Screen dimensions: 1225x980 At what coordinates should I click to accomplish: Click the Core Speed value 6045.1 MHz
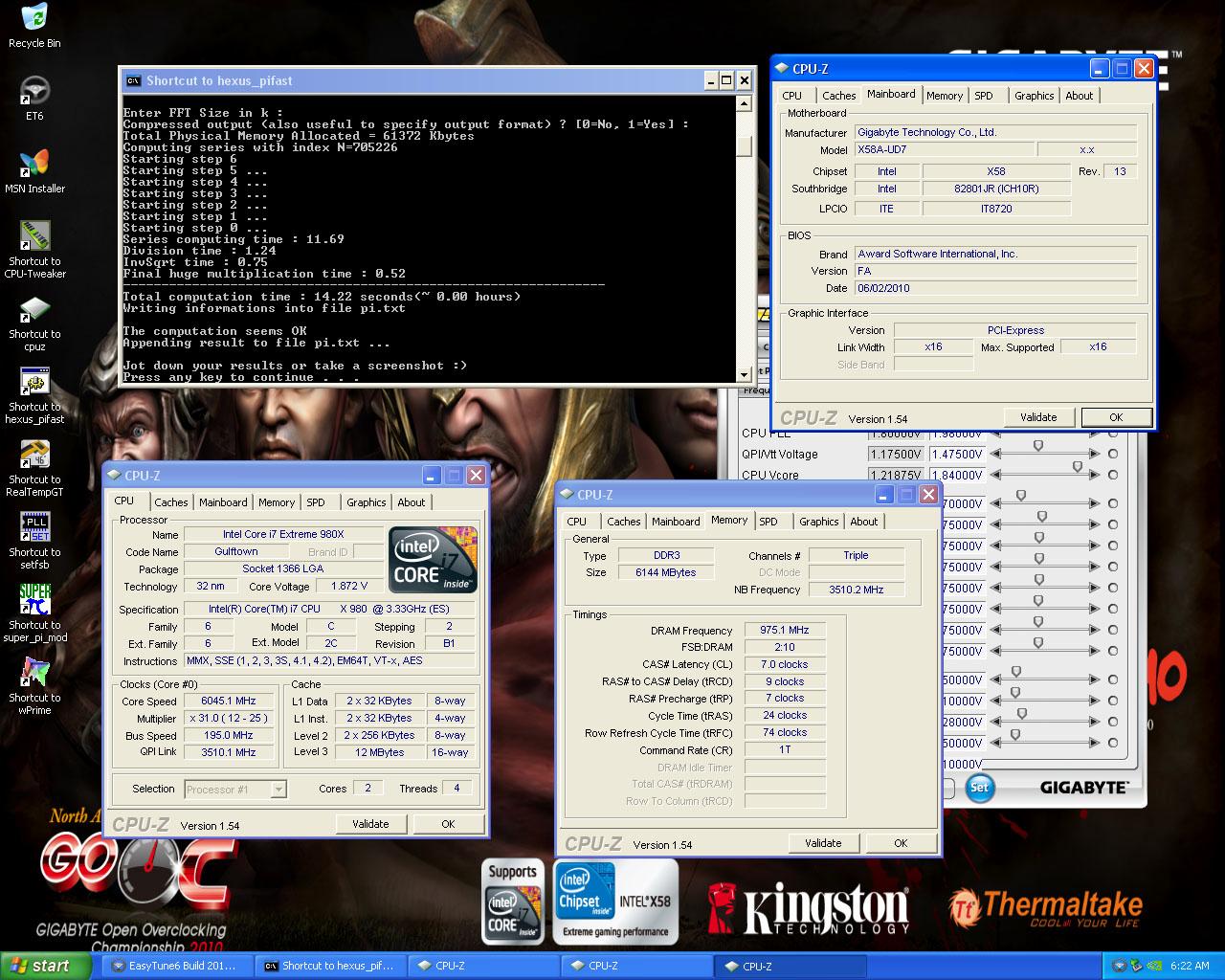229,702
